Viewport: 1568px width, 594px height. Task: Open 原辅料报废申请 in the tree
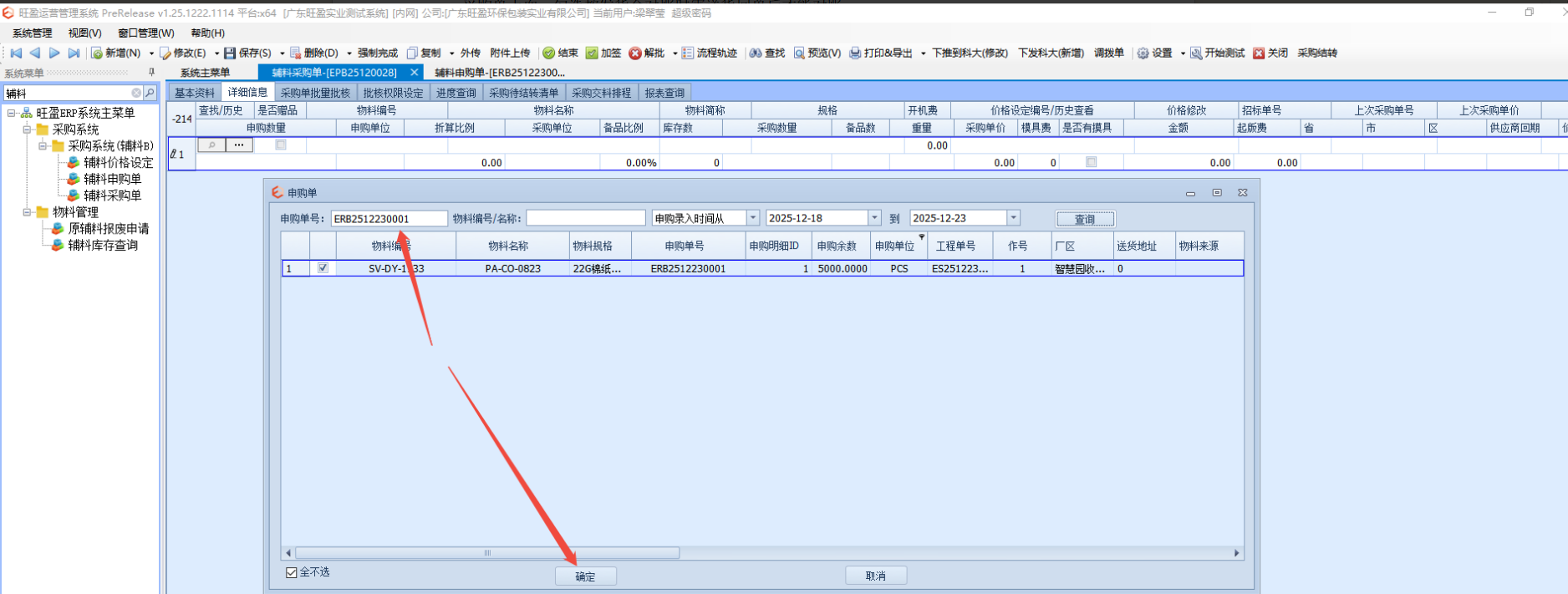tap(109, 228)
